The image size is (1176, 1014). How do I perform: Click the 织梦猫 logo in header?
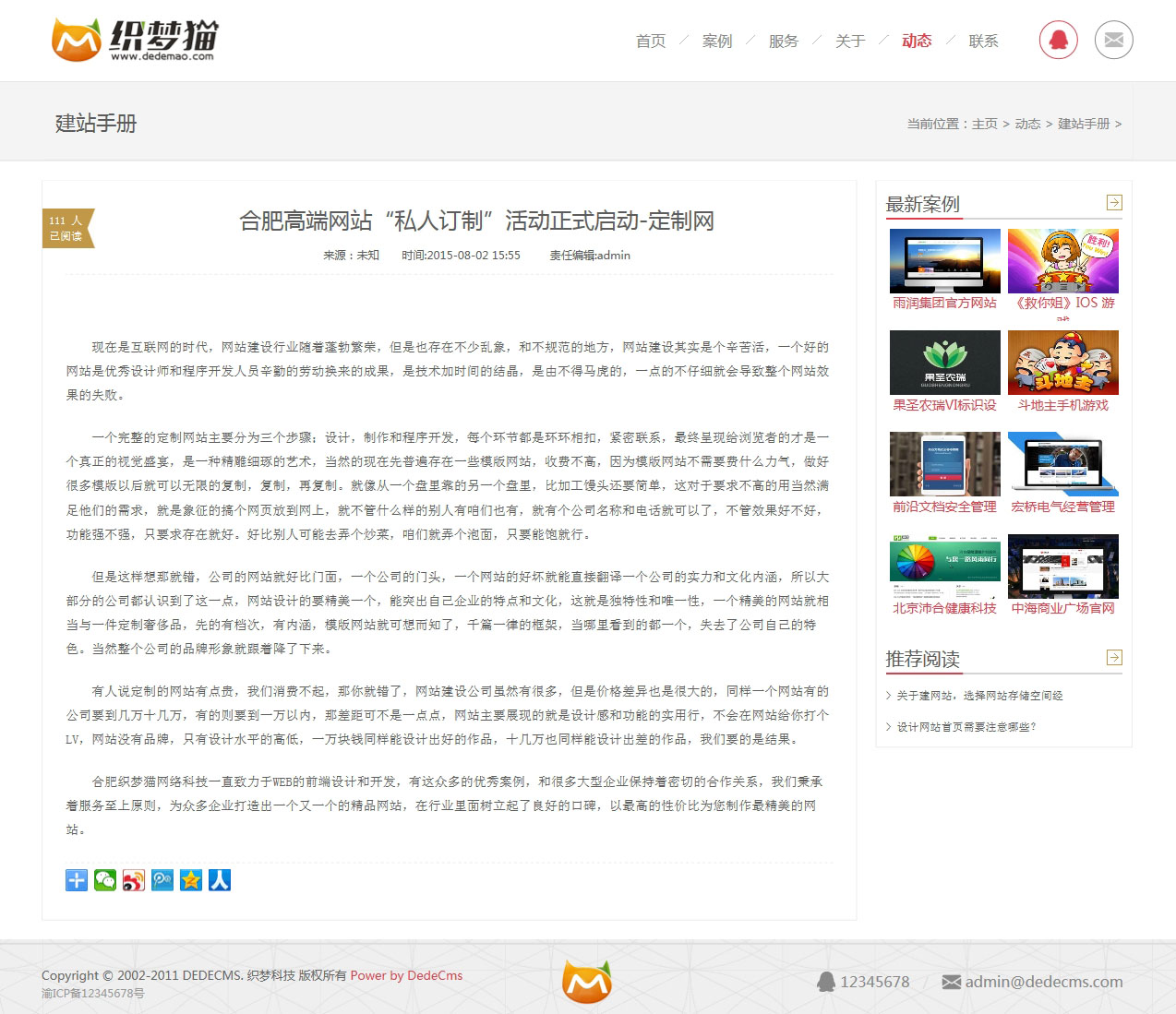point(135,40)
